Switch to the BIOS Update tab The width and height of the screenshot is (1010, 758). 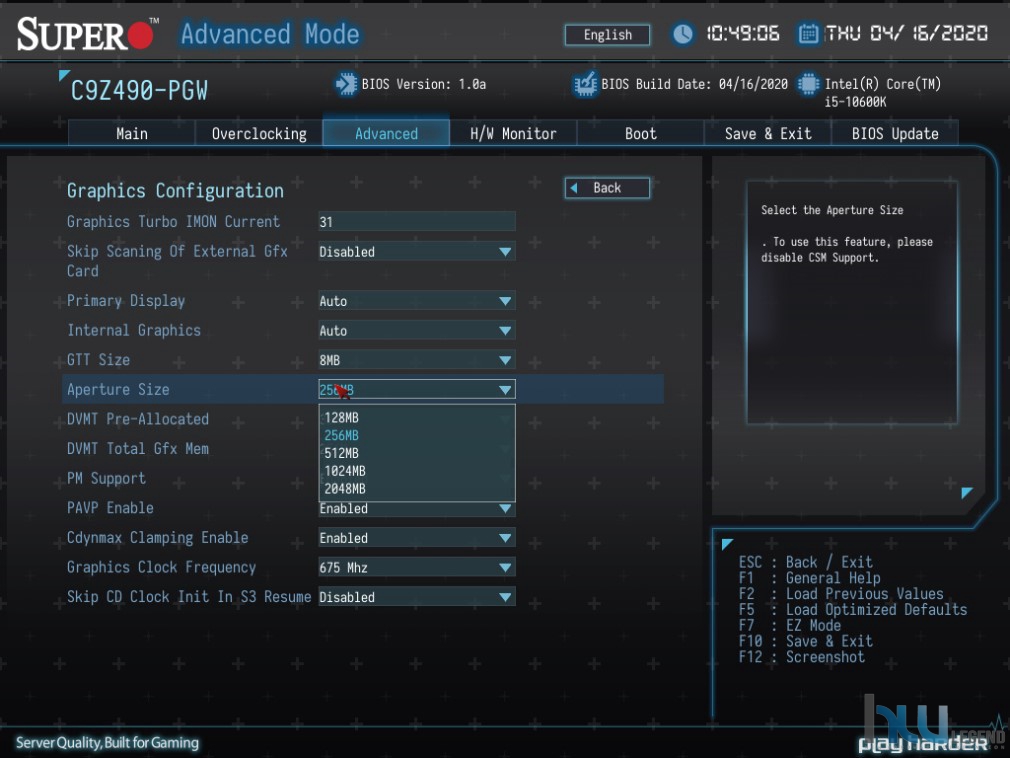895,133
